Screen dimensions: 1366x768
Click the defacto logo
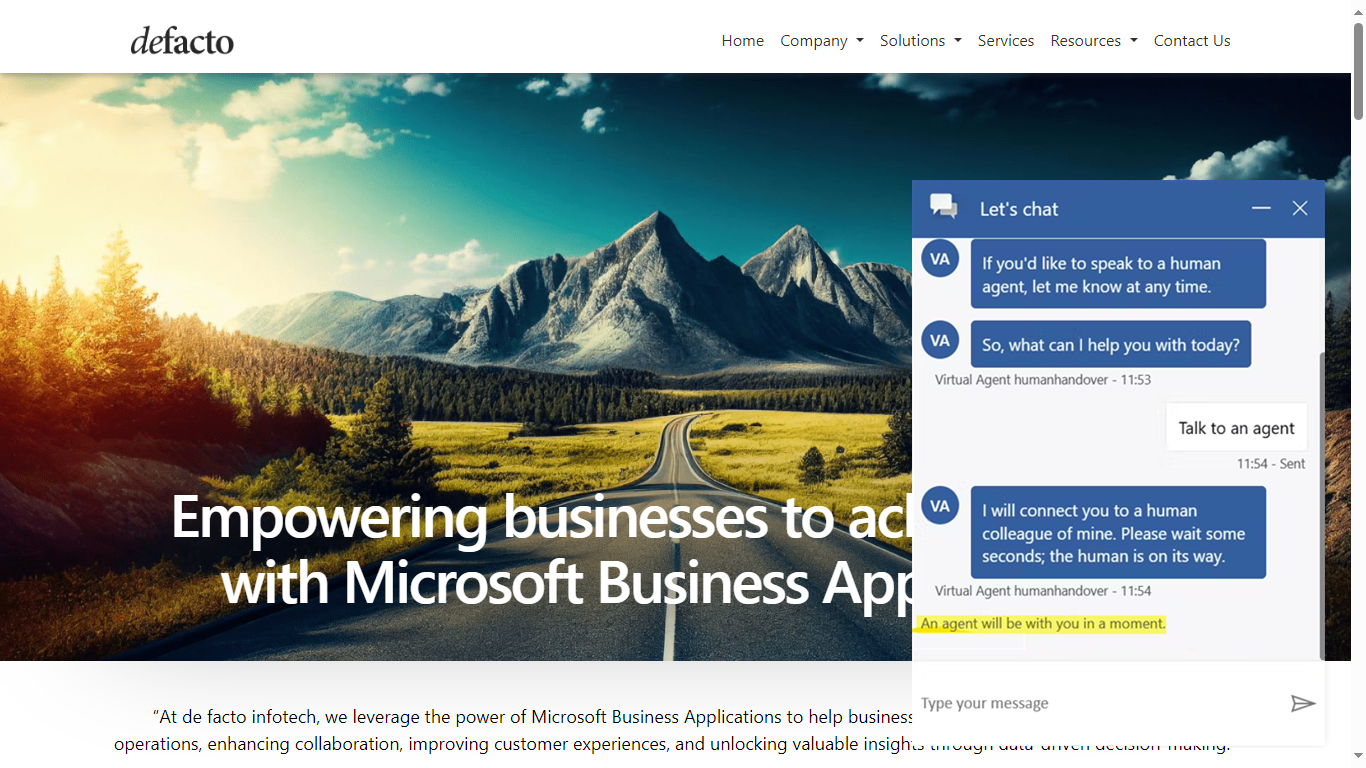point(182,41)
